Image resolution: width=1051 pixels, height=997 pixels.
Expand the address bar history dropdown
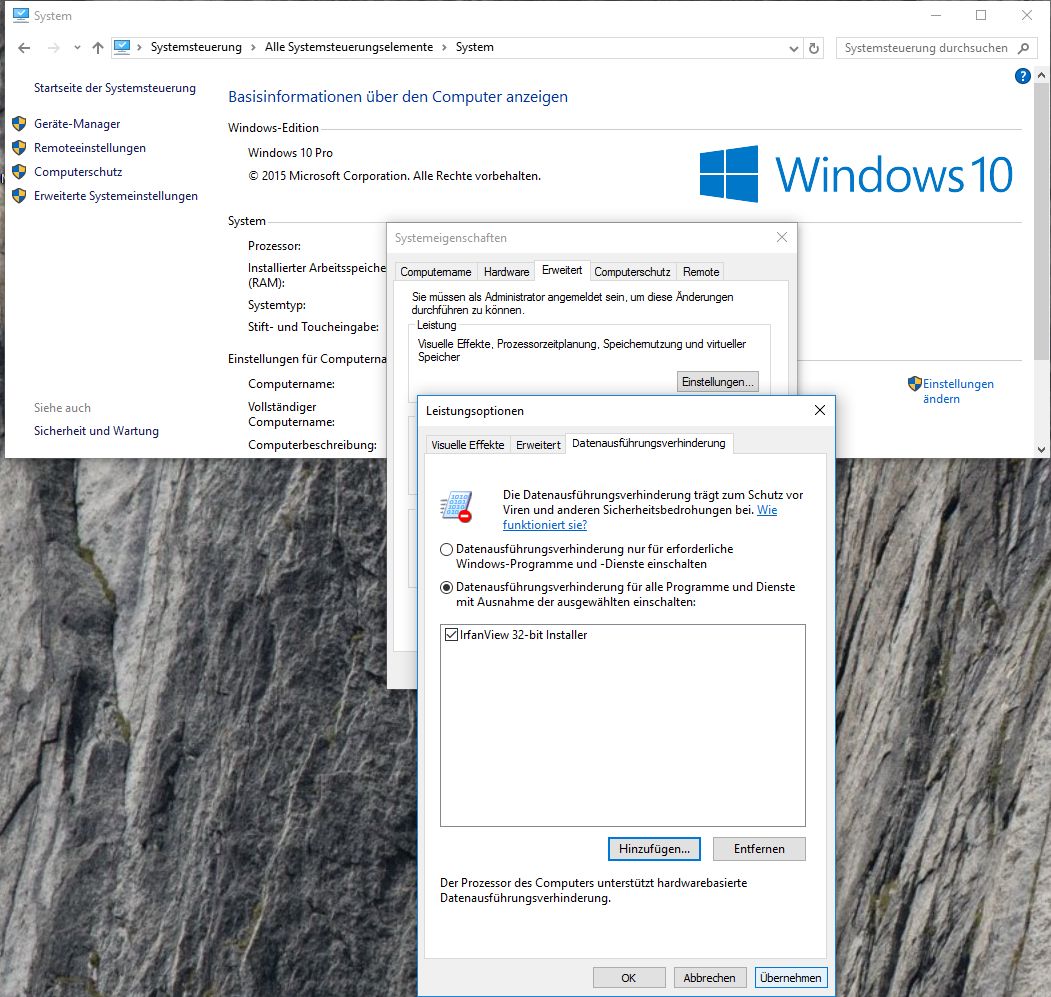pos(794,48)
